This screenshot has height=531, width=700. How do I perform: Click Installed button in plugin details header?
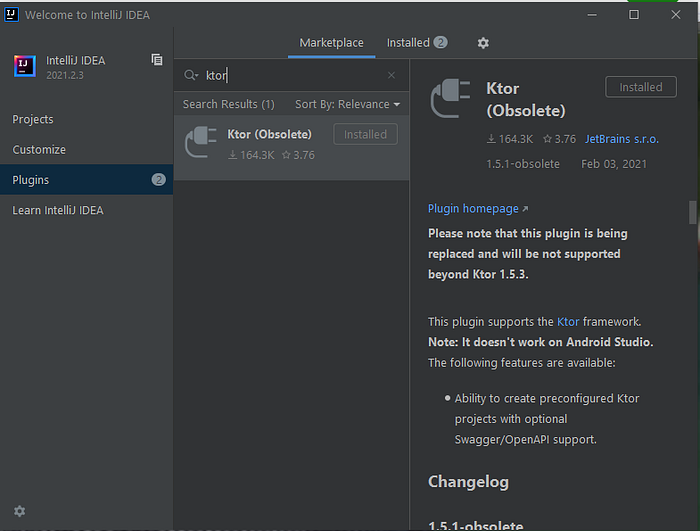pyautogui.click(x=641, y=87)
